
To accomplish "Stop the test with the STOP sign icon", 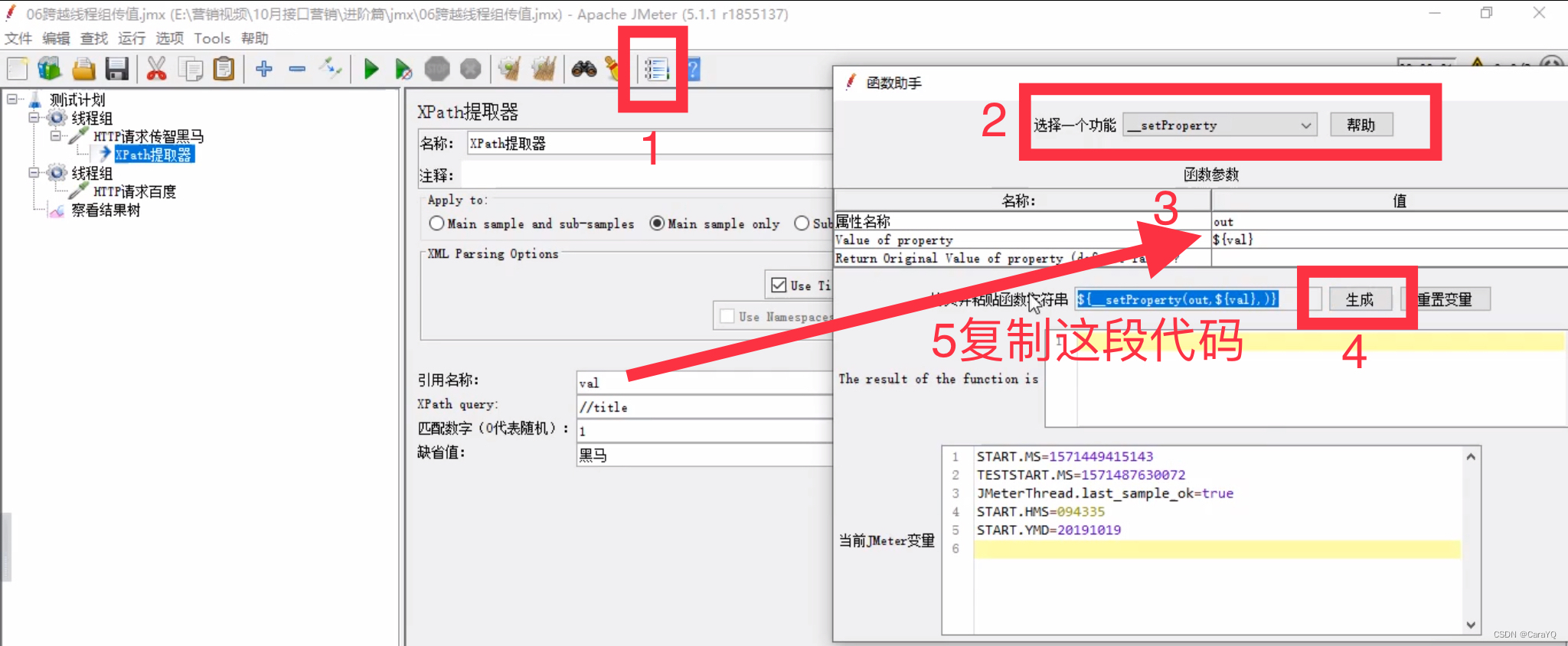I will pyautogui.click(x=437, y=69).
